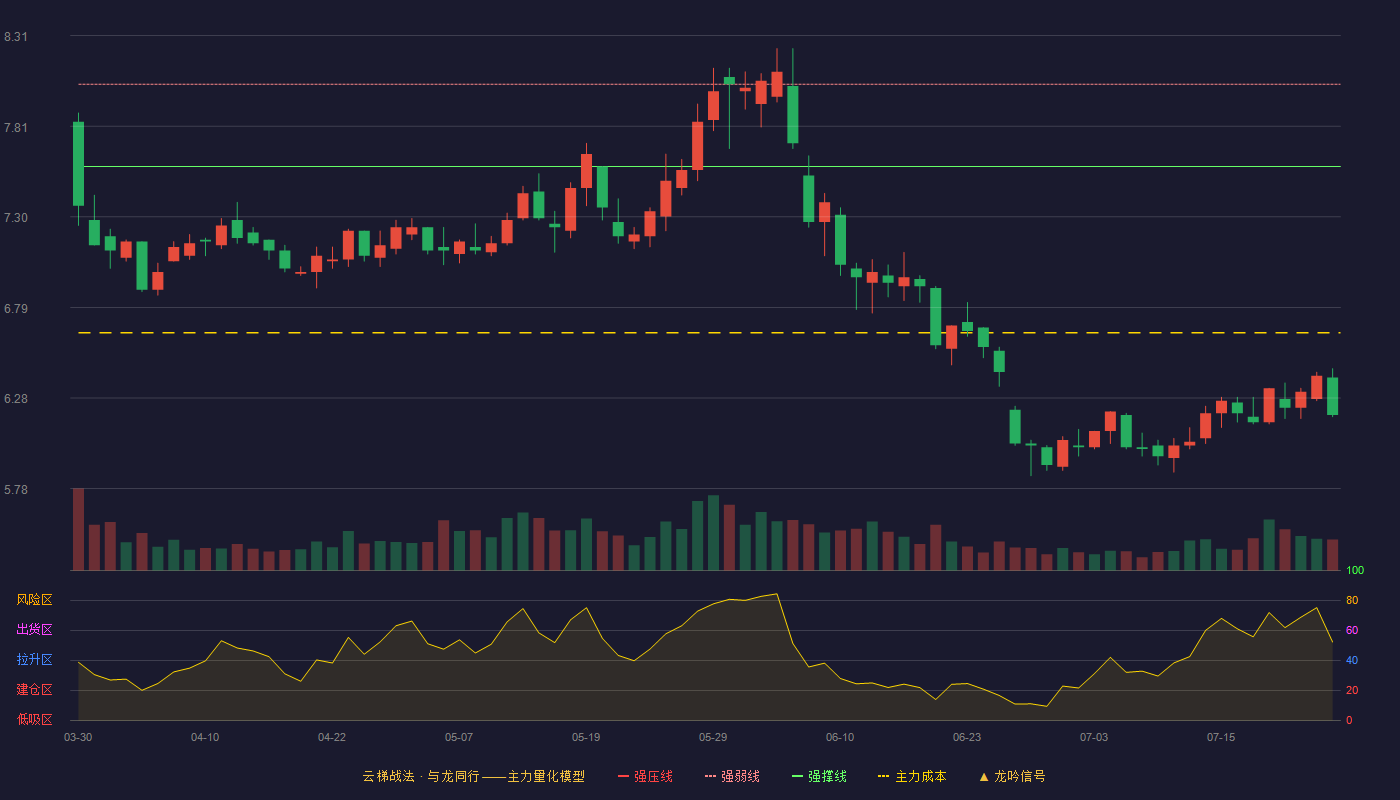1400x800 pixels.
Task: Click the solid green support line
Action: [709, 167]
